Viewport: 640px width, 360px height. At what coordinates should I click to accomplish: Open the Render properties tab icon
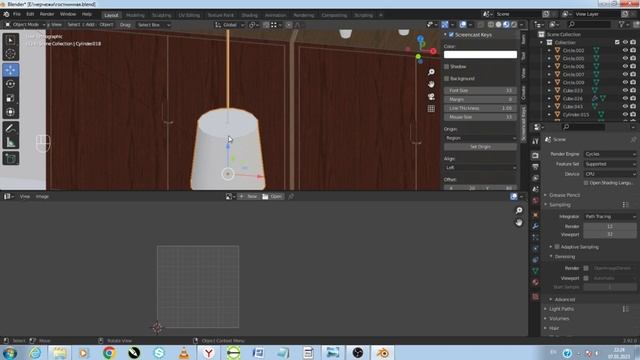point(536,156)
